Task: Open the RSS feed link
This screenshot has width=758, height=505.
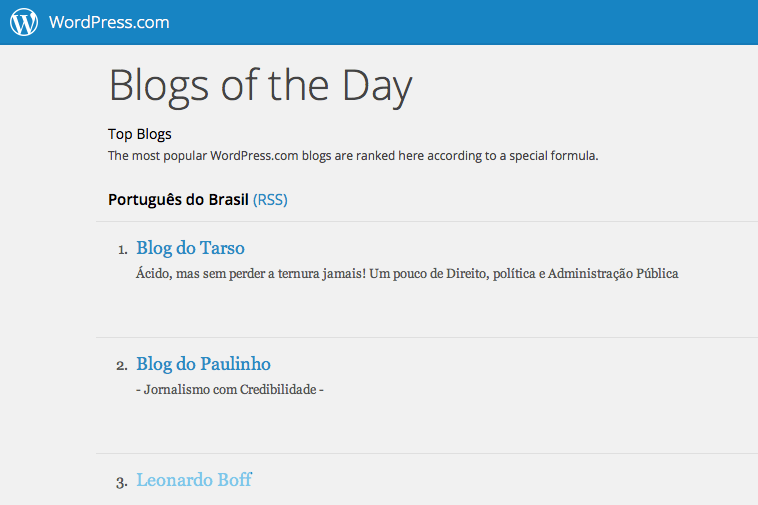Action: [x=270, y=199]
